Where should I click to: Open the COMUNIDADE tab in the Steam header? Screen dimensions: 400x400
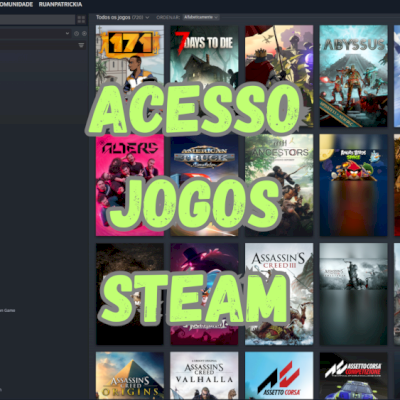point(16,5)
